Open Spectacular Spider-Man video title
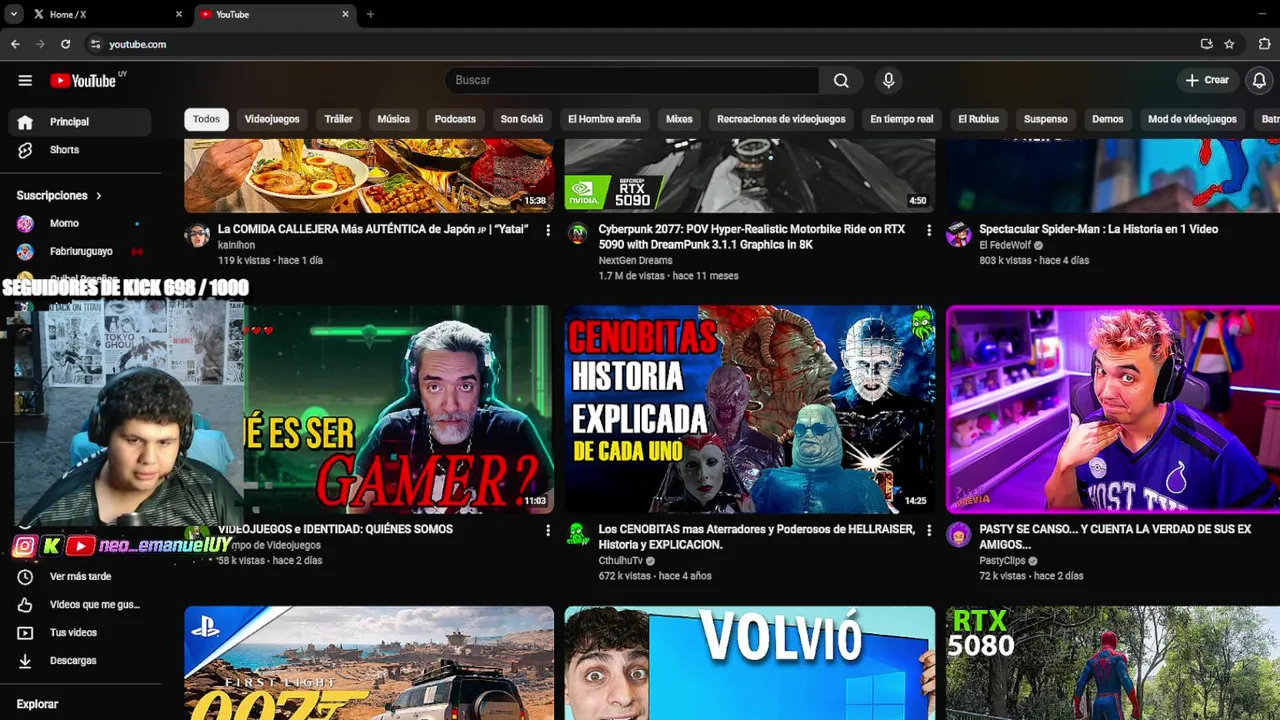Screen dimensions: 1280x720 pos(1098,229)
